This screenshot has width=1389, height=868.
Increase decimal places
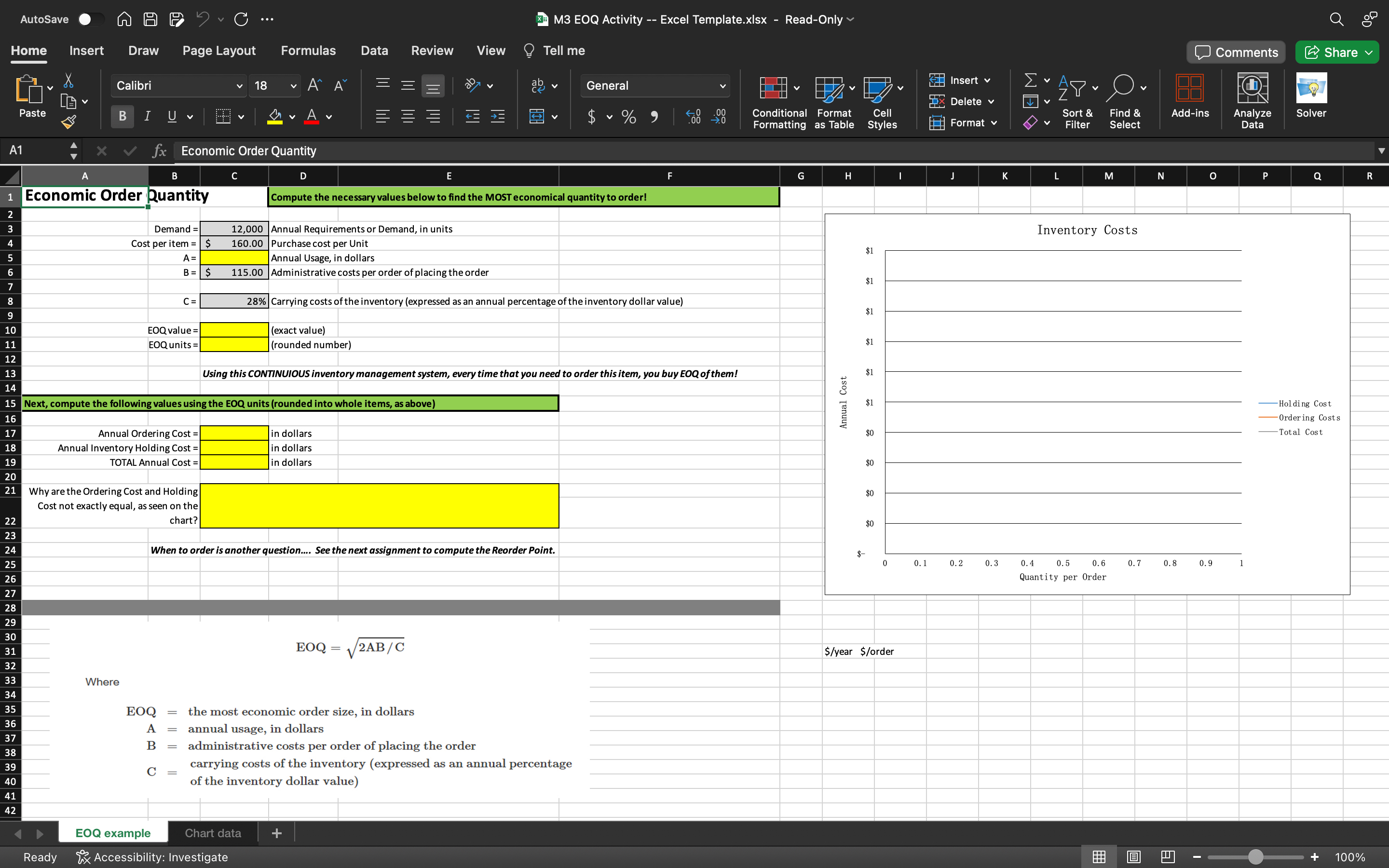pos(694,117)
